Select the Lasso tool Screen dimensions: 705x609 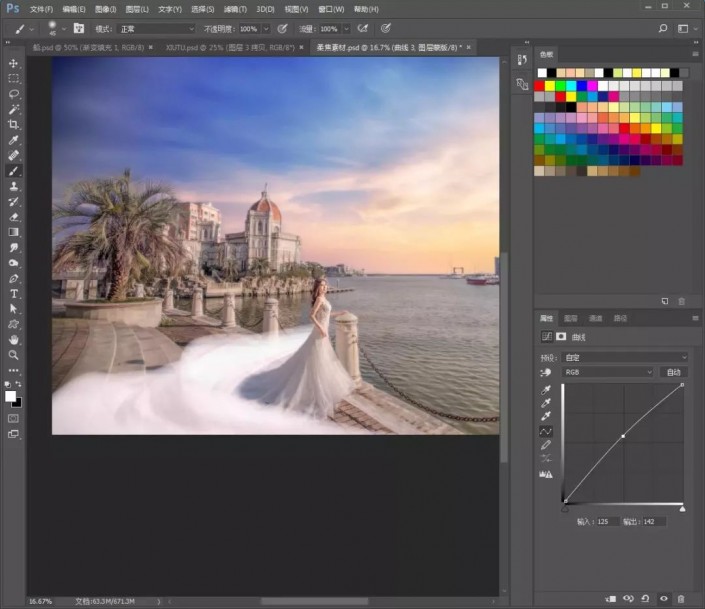[13, 94]
